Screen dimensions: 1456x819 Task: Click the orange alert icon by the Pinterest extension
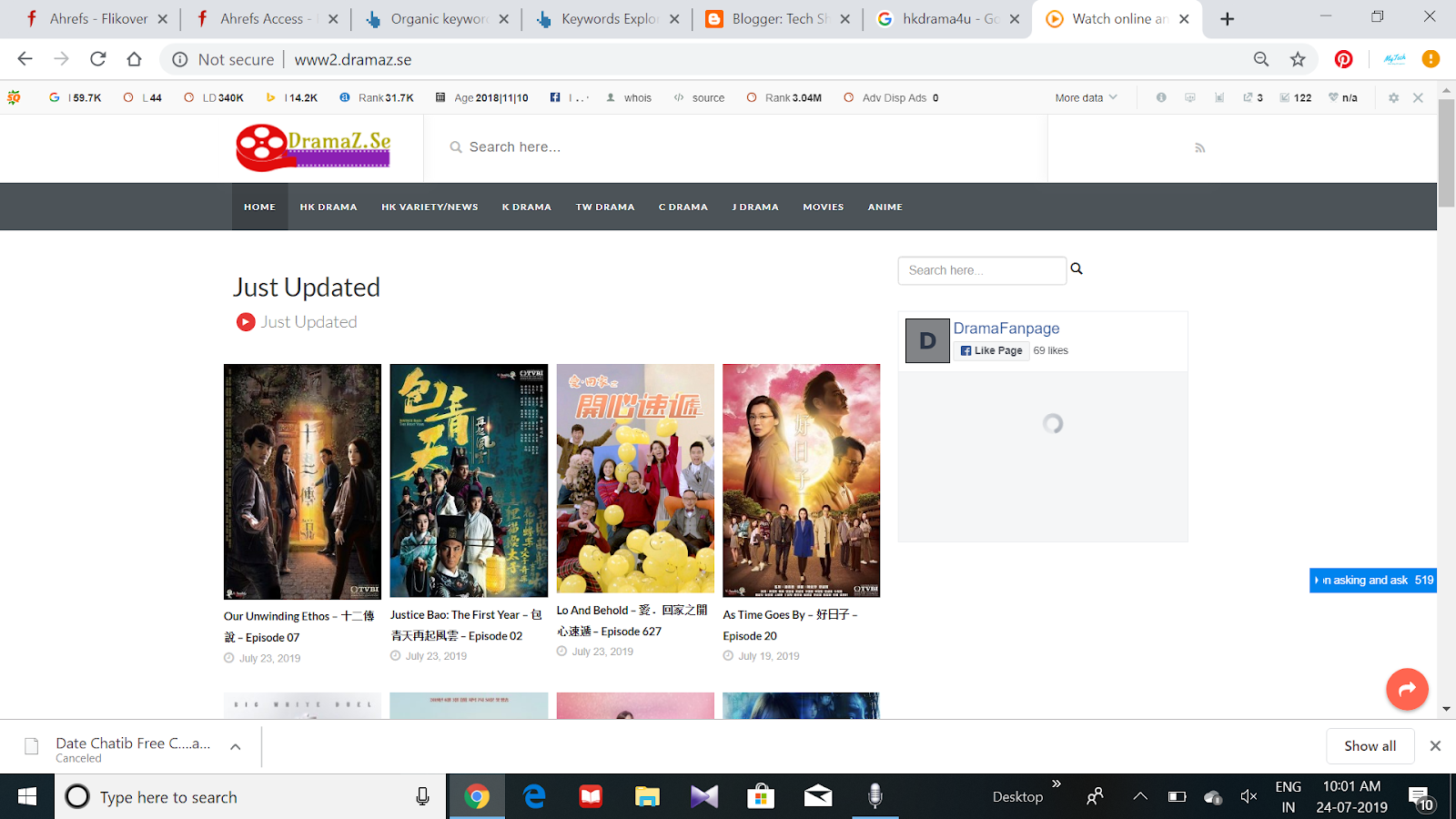1431,59
